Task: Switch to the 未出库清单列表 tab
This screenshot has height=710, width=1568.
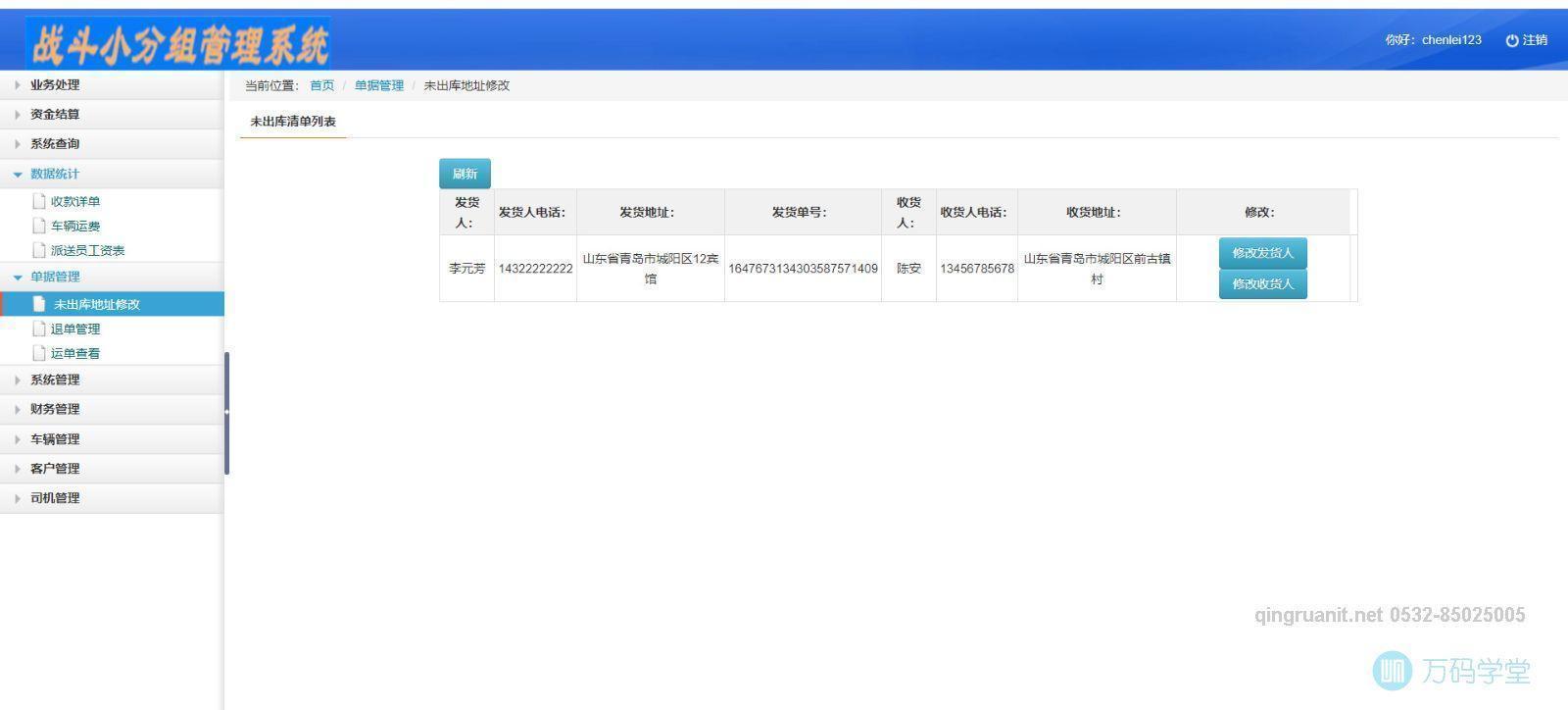Action: point(293,122)
